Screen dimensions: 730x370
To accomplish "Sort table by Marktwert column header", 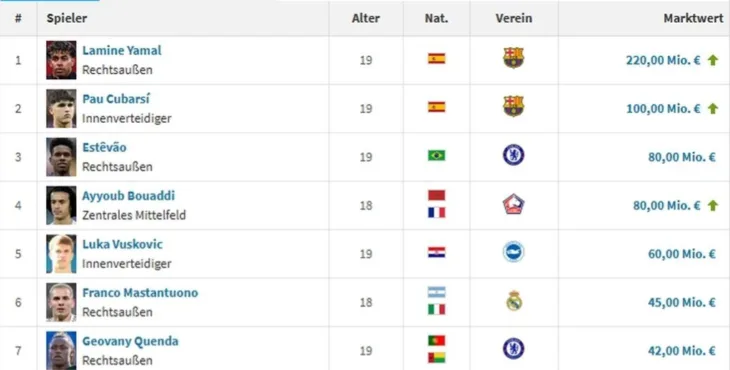I will [693, 18].
